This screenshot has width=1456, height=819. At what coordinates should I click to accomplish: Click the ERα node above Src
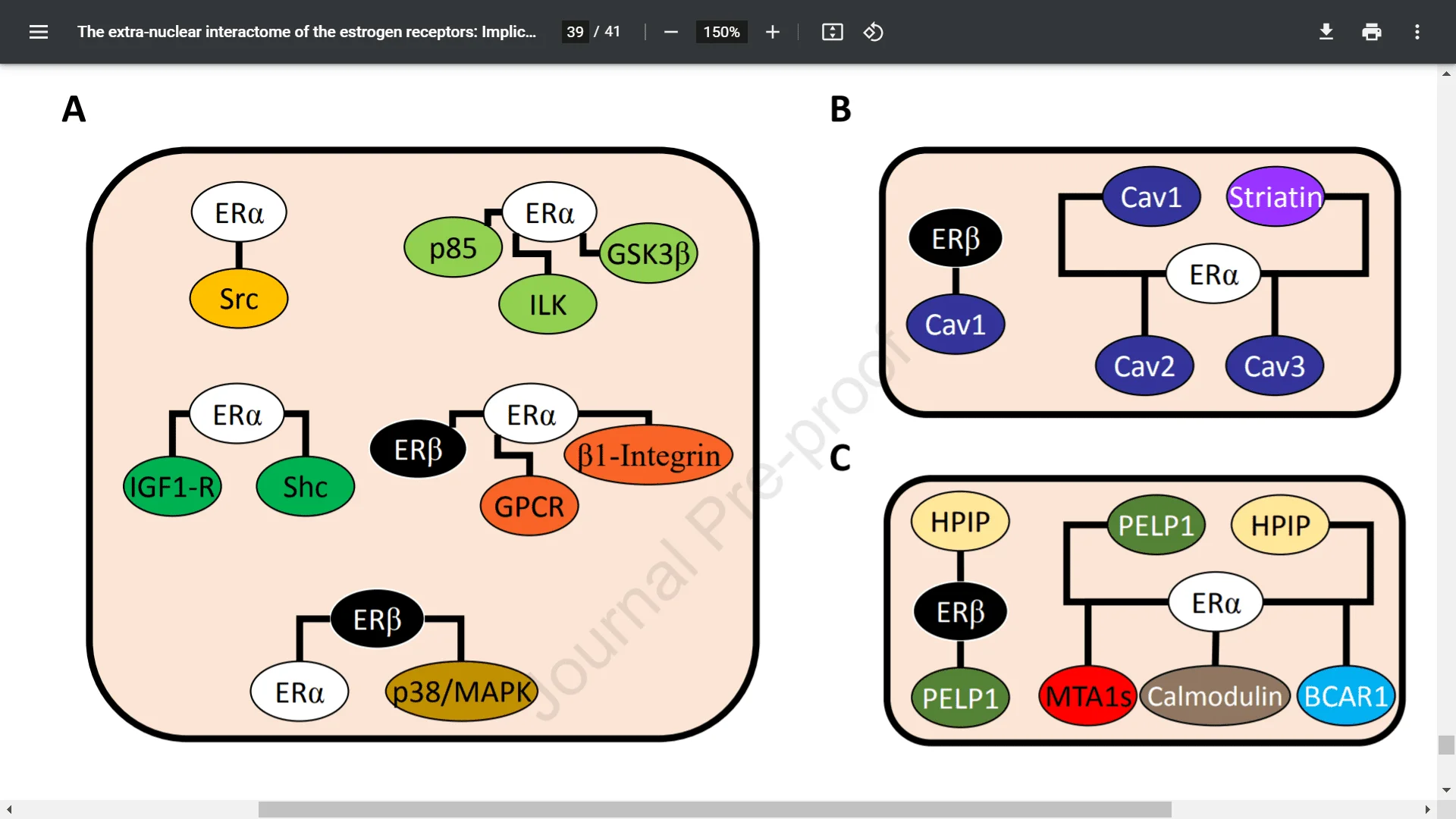(x=239, y=212)
